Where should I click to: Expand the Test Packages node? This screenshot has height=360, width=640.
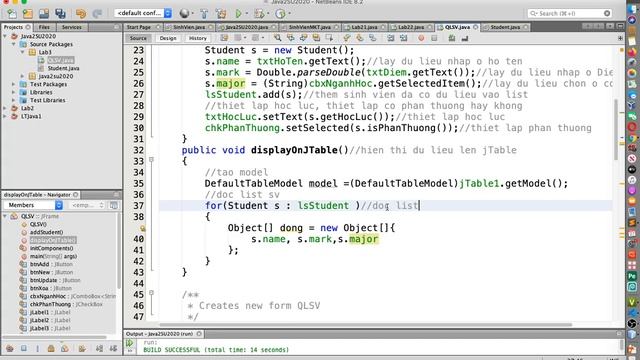click(x=13, y=84)
